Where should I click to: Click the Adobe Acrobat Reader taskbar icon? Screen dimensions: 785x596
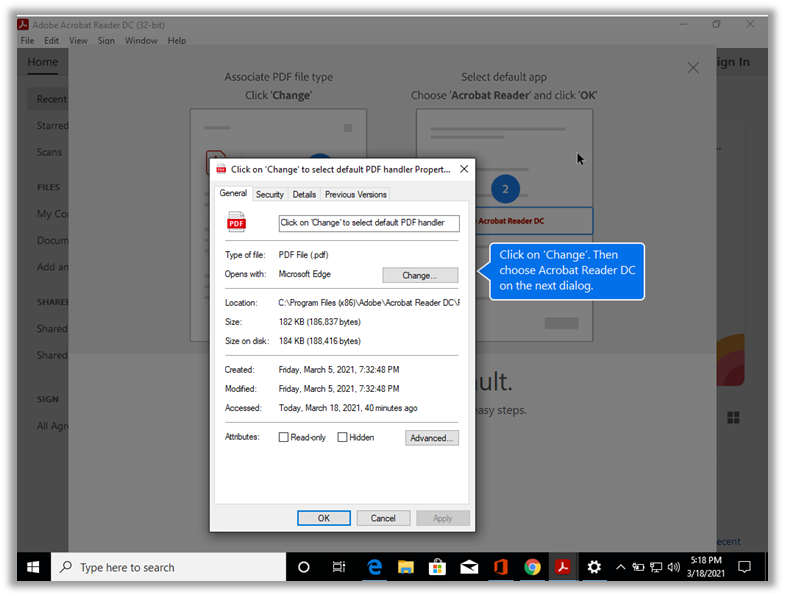point(563,567)
